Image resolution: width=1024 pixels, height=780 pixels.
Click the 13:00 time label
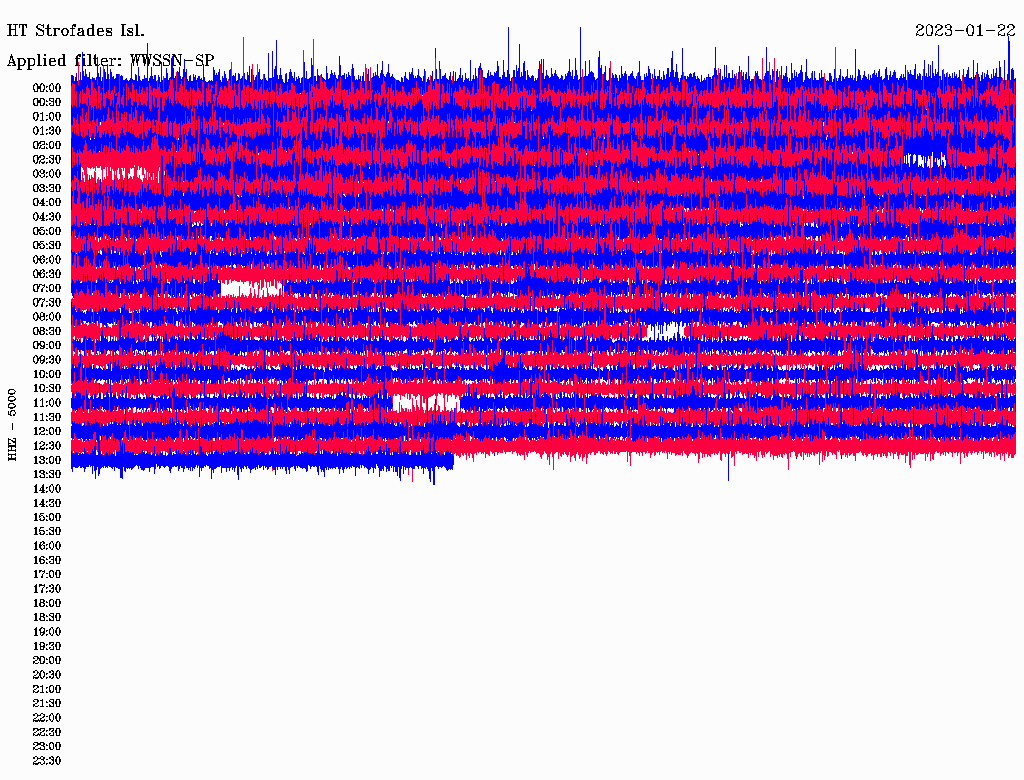coord(47,460)
